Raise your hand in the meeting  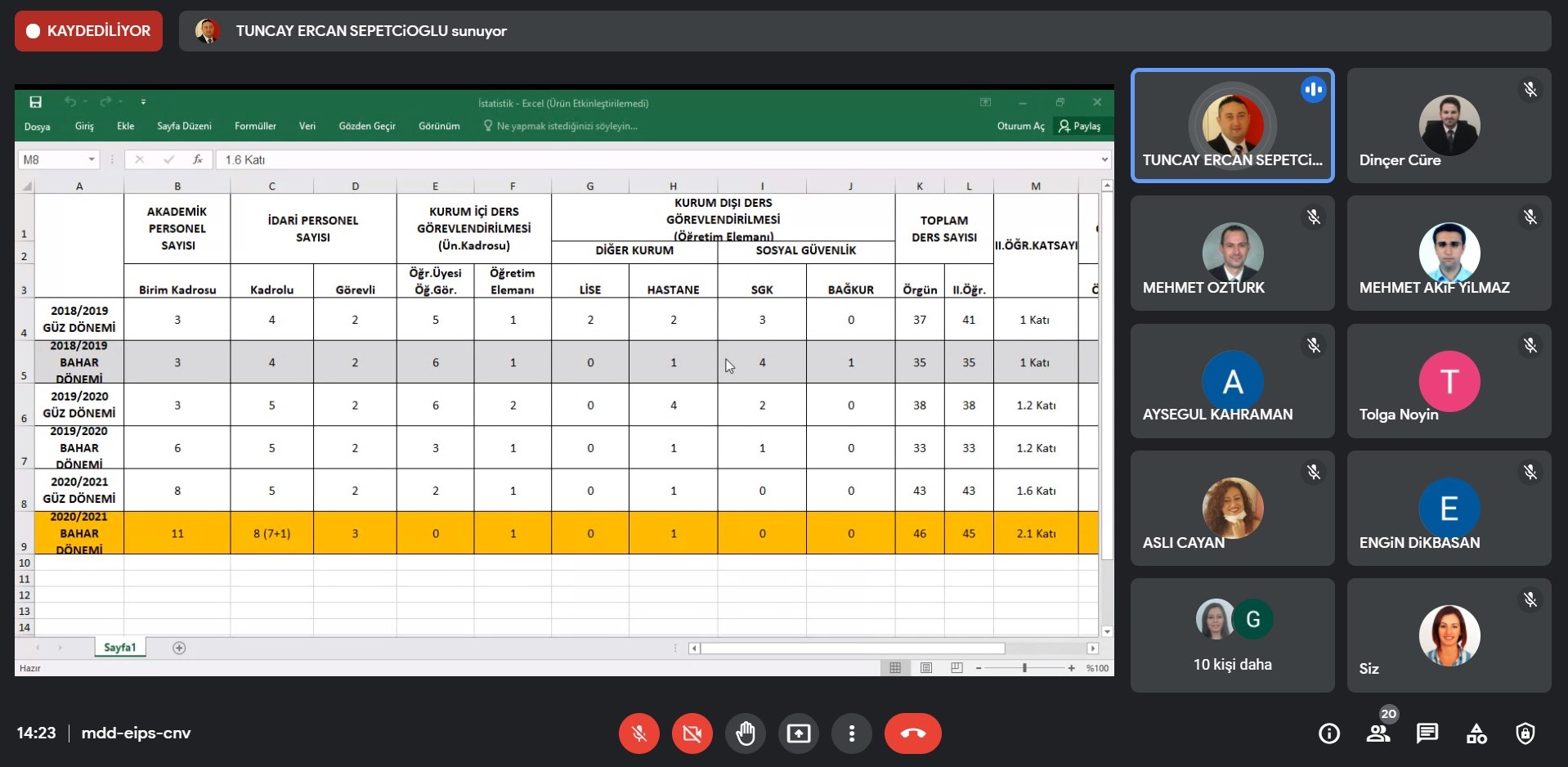tap(745, 733)
